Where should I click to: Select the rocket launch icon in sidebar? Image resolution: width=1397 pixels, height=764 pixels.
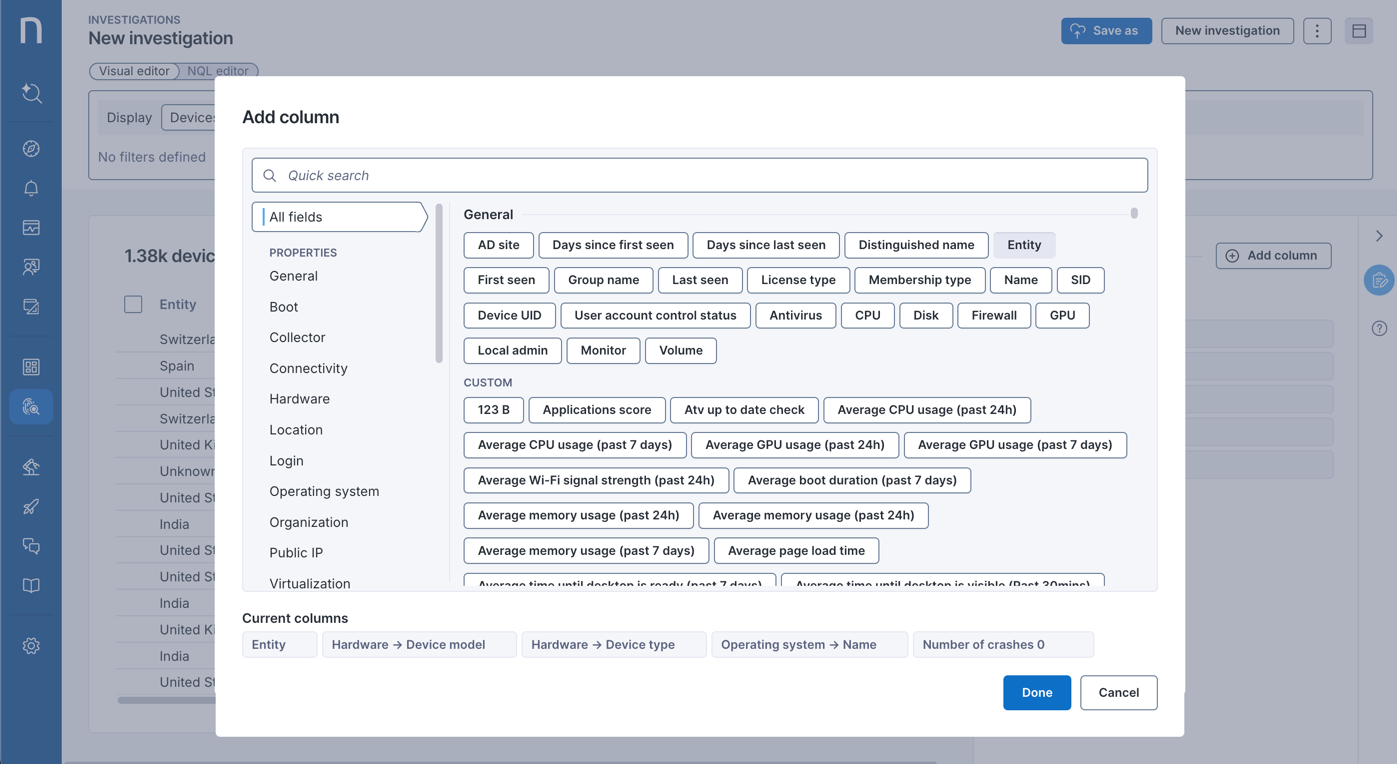(x=31, y=506)
